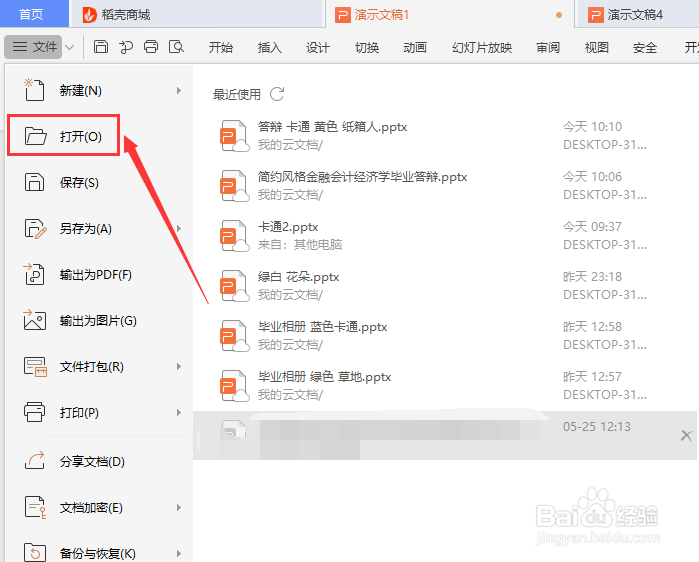This screenshot has width=699, height=562.
Task: Open recent file 毕业相册 绿色 草地.pptx
Action: [446, 386]
